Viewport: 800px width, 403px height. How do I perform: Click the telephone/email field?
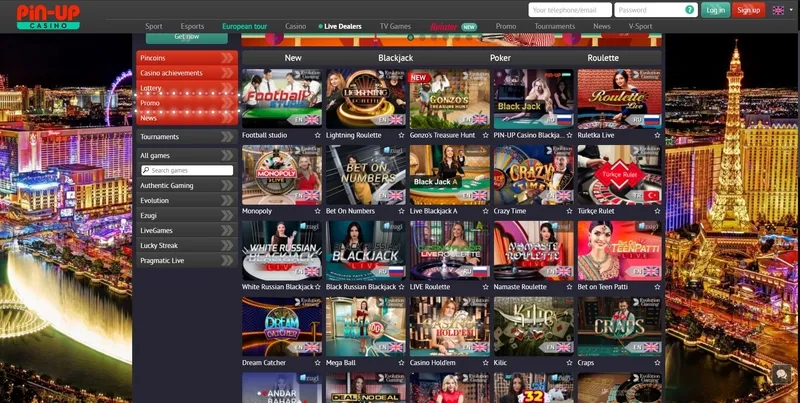pos(570,10)
